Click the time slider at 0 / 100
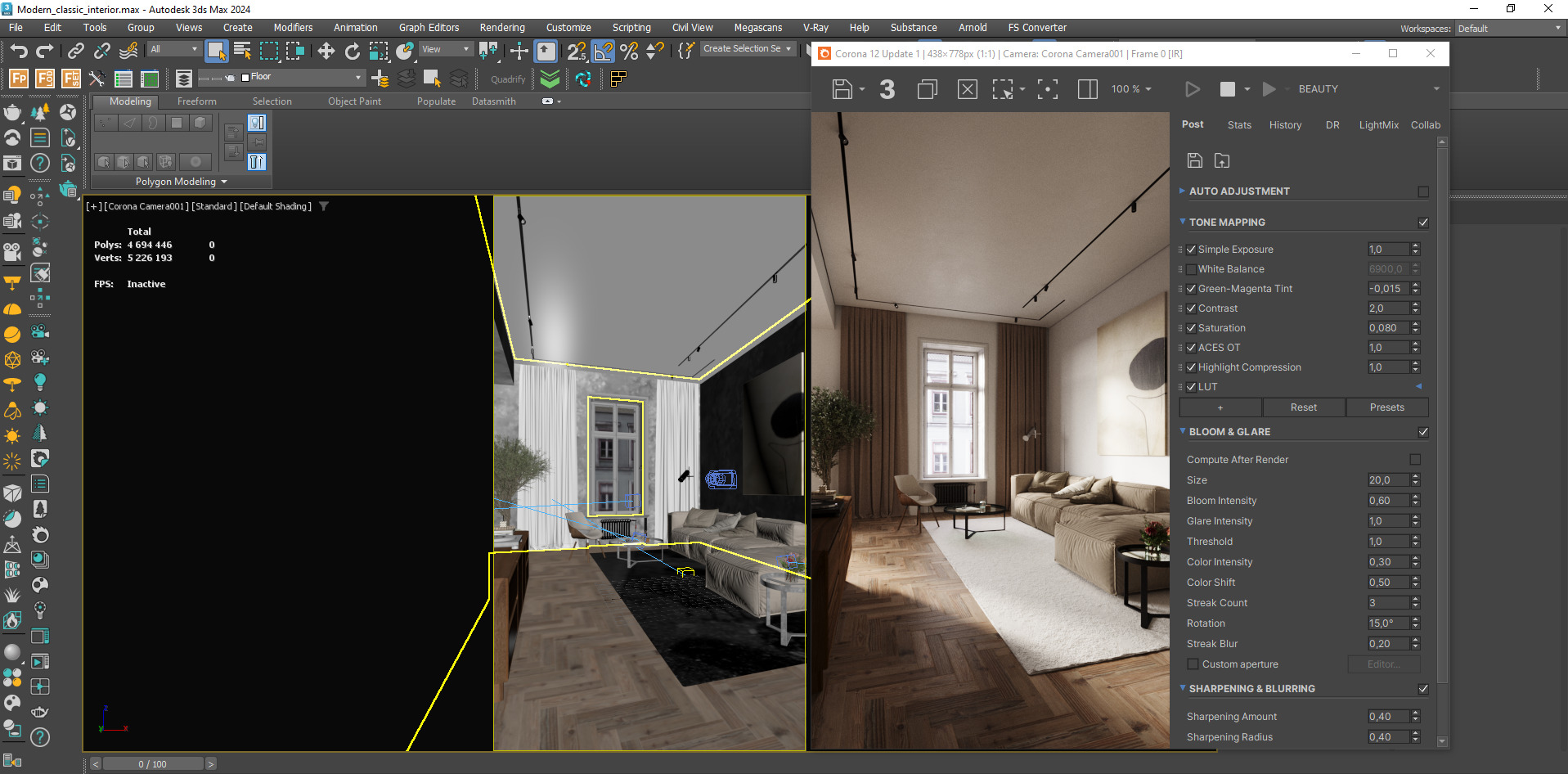This screenshot has height=774, width=1568. (x=152, y=764)
